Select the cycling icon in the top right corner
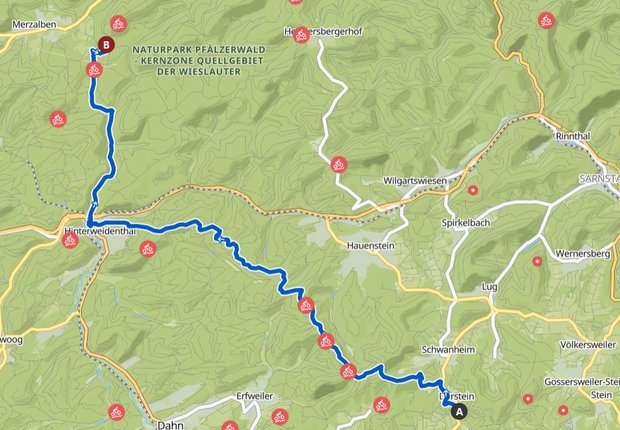Viewport: 620px width, 430px height. (546, 20)
